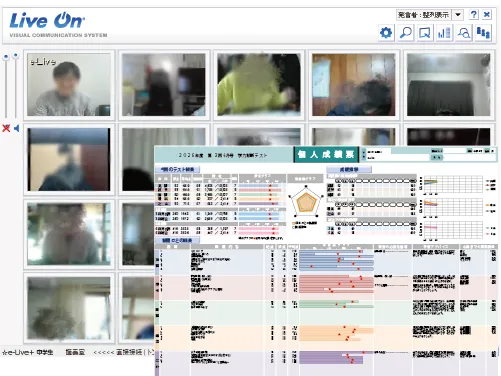
Task: Click the individual report card title banner
Action: point(326,154)
